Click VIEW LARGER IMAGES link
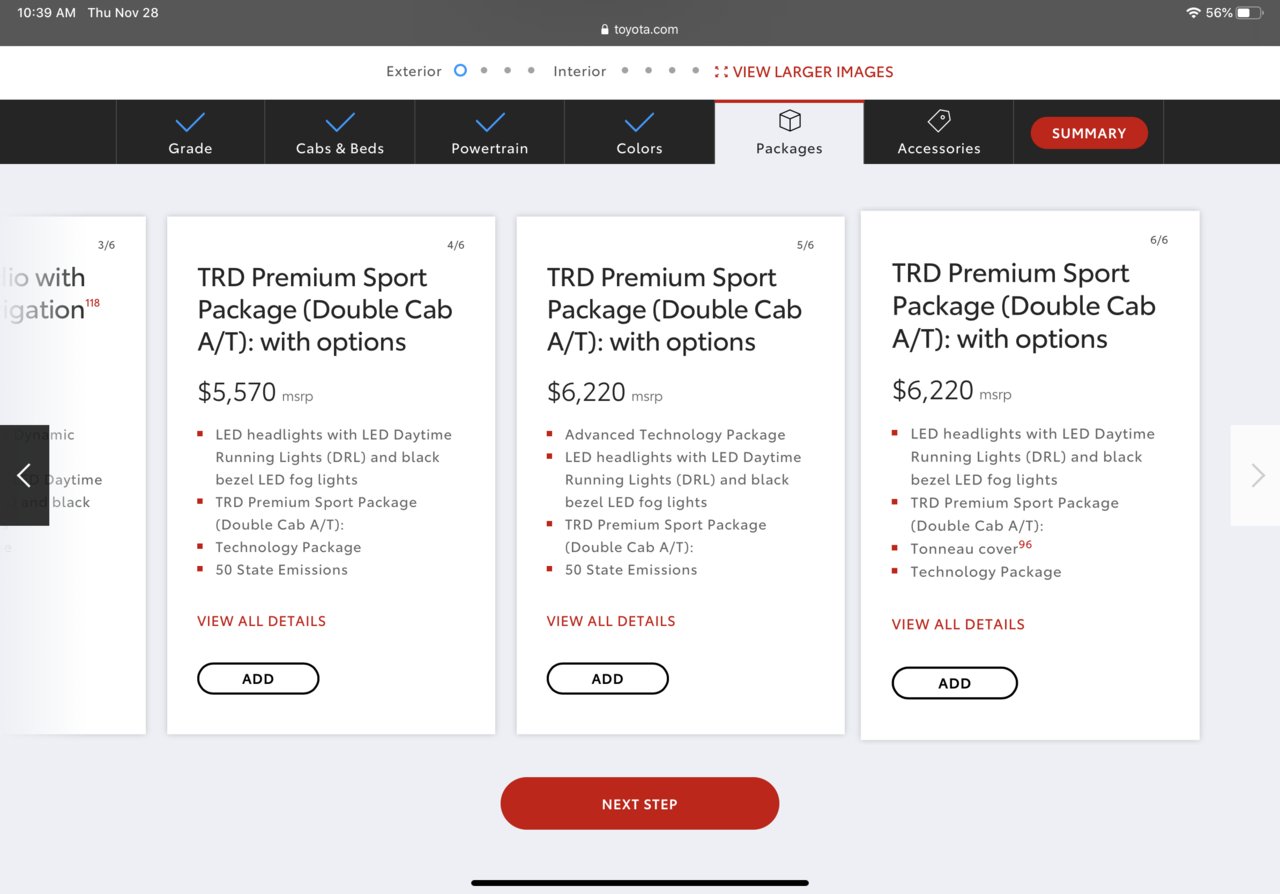Image resolution: width=1280 pixels, height=894 pixels. pyautogui.click(x=804, y=72)
